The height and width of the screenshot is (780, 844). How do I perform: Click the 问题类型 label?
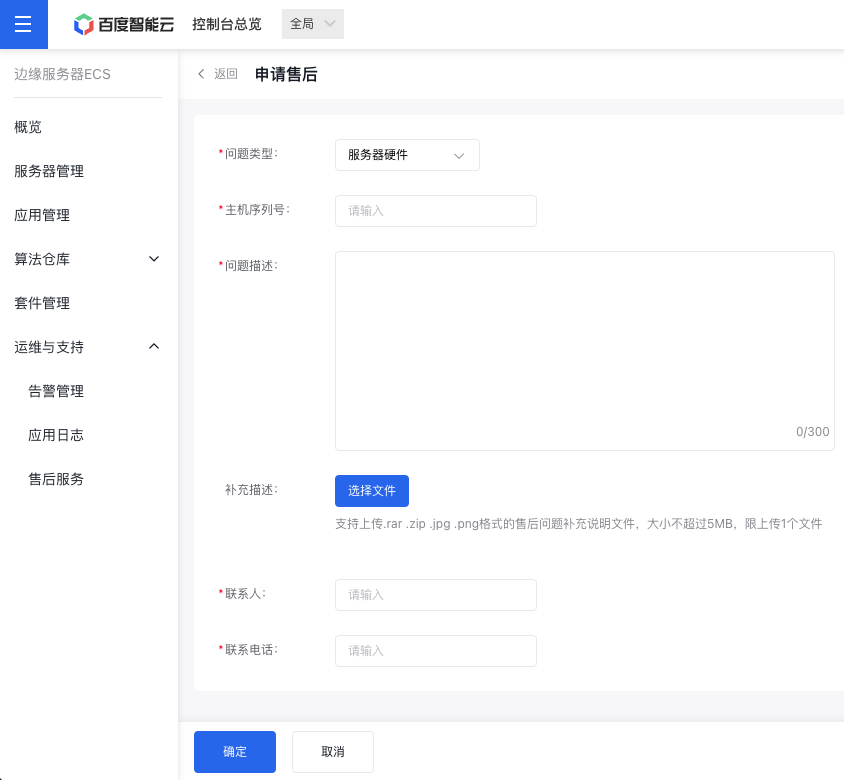point(251,154)
